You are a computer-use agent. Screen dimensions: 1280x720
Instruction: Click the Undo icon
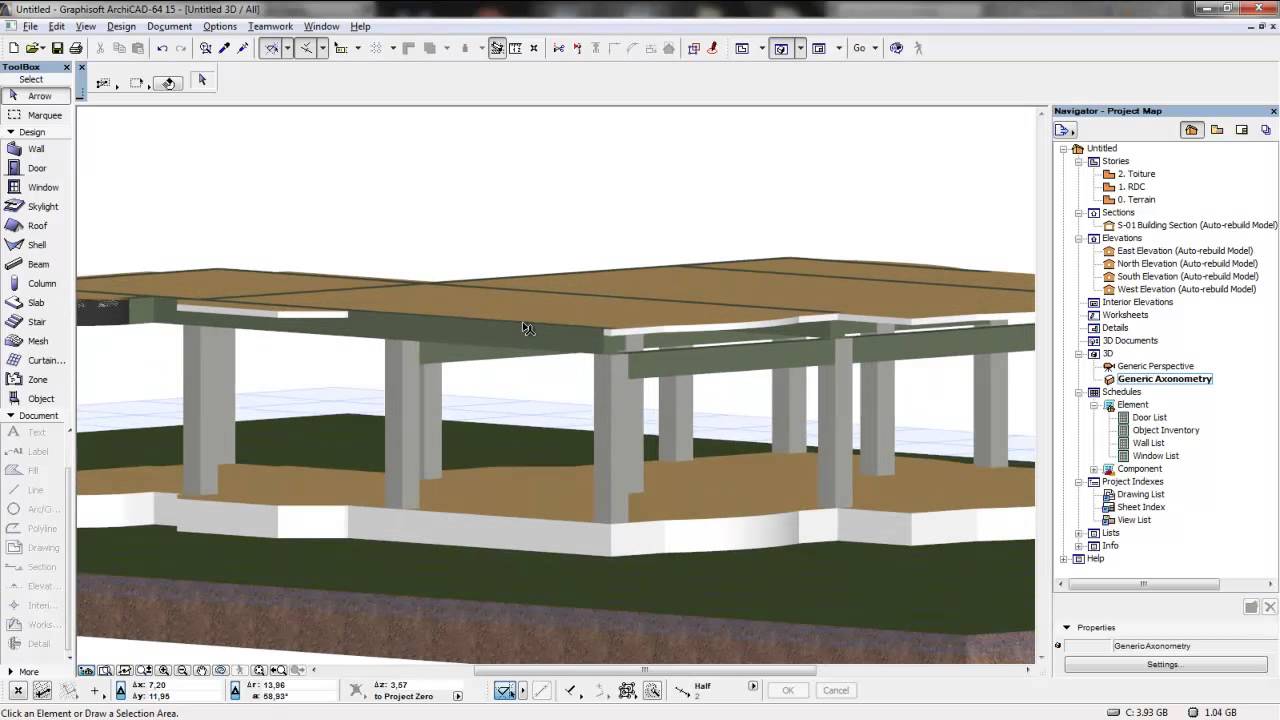pos(162,48)
